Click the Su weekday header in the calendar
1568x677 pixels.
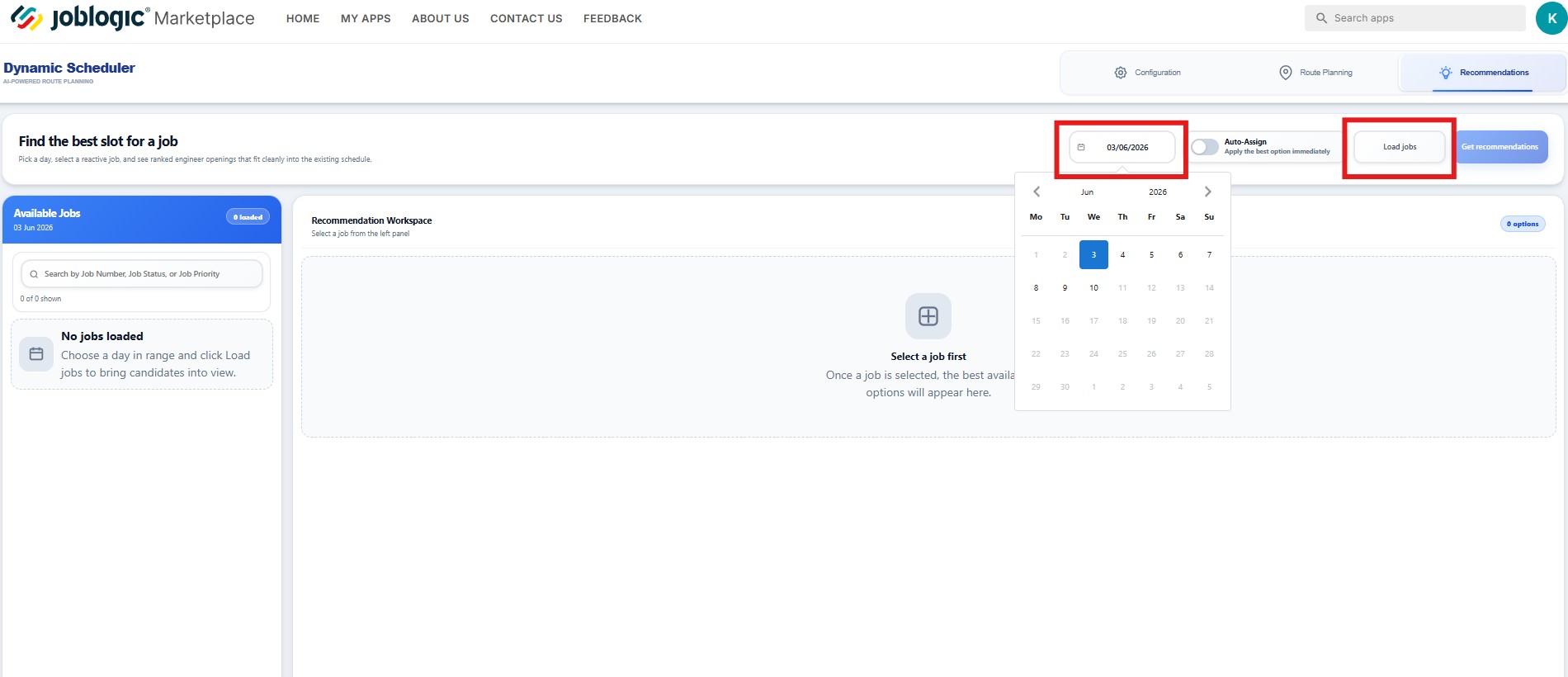tap(1209, 217)
